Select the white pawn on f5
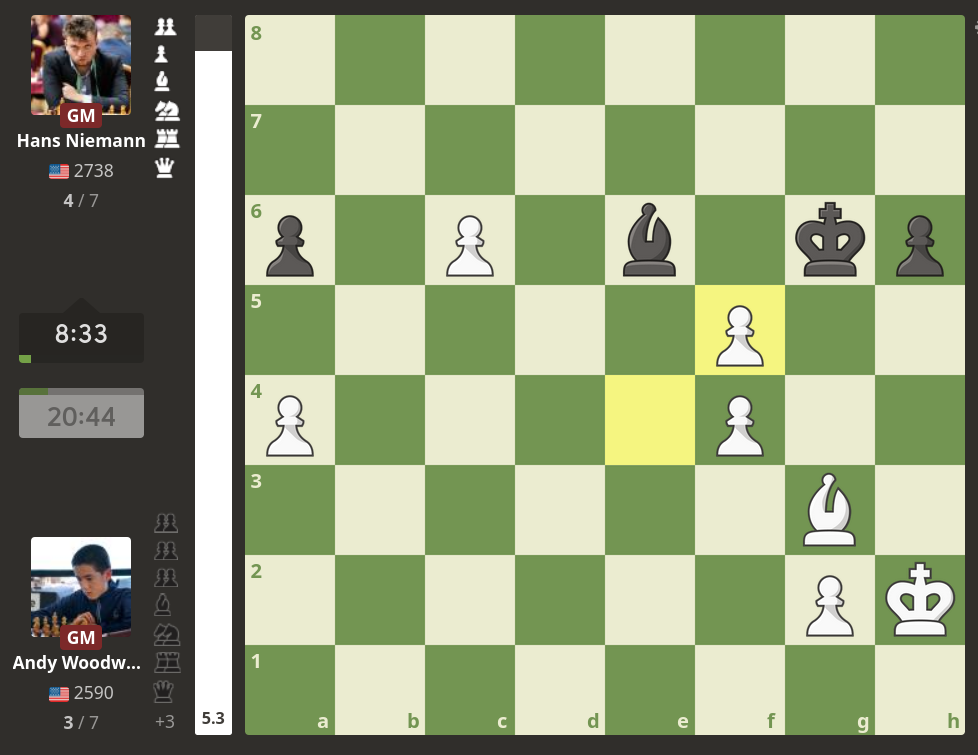Screen dimensions: 978x755 coord(740,336)
